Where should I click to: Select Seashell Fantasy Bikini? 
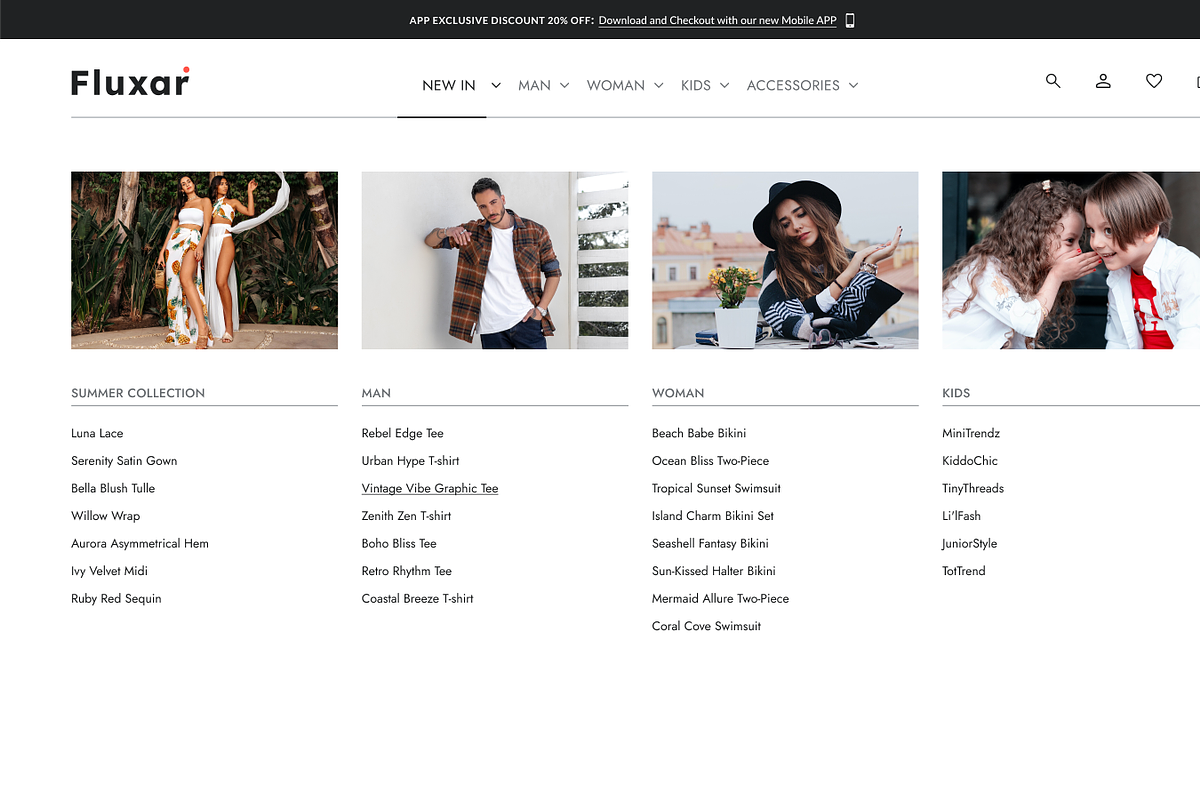710,543
